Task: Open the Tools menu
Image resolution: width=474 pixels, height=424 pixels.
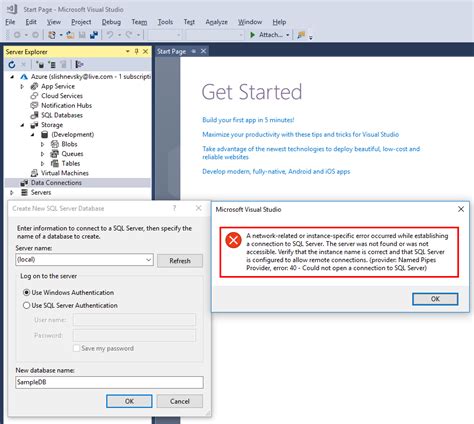Action: pos(165,22)
